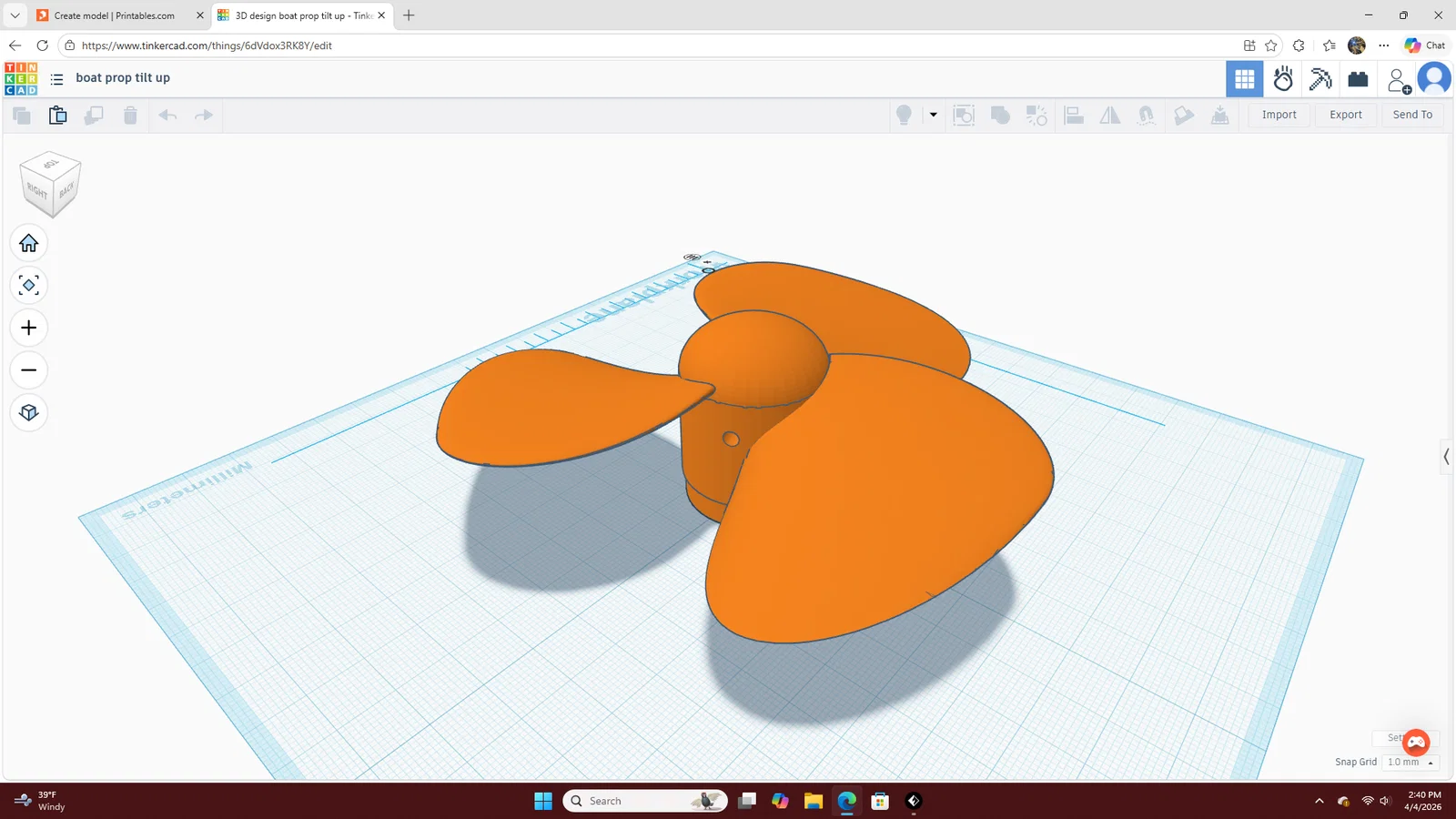Open the Windows Start menu
Image resolution: width=1456 pixels, height=819 pixels.
coord(543,801)
